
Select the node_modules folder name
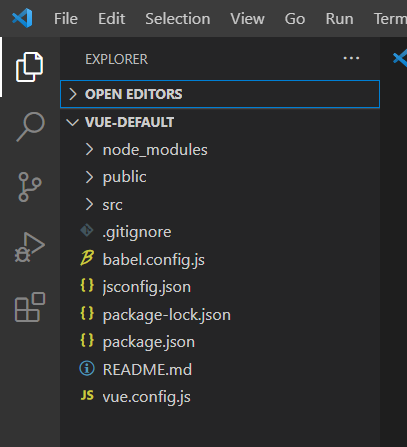[155, 150]
